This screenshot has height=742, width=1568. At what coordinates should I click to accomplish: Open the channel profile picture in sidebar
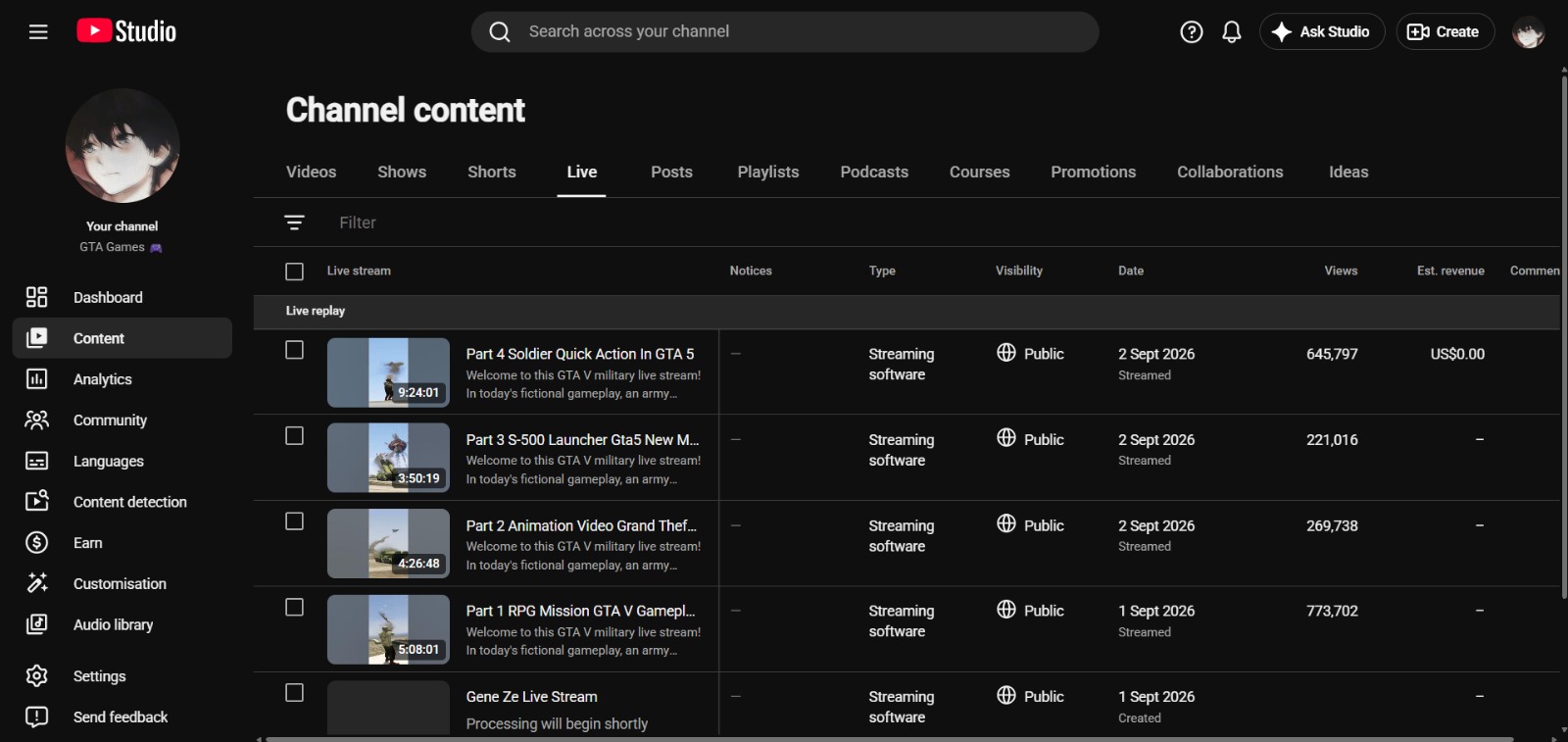pyautogui.click(x=122, y=146)
